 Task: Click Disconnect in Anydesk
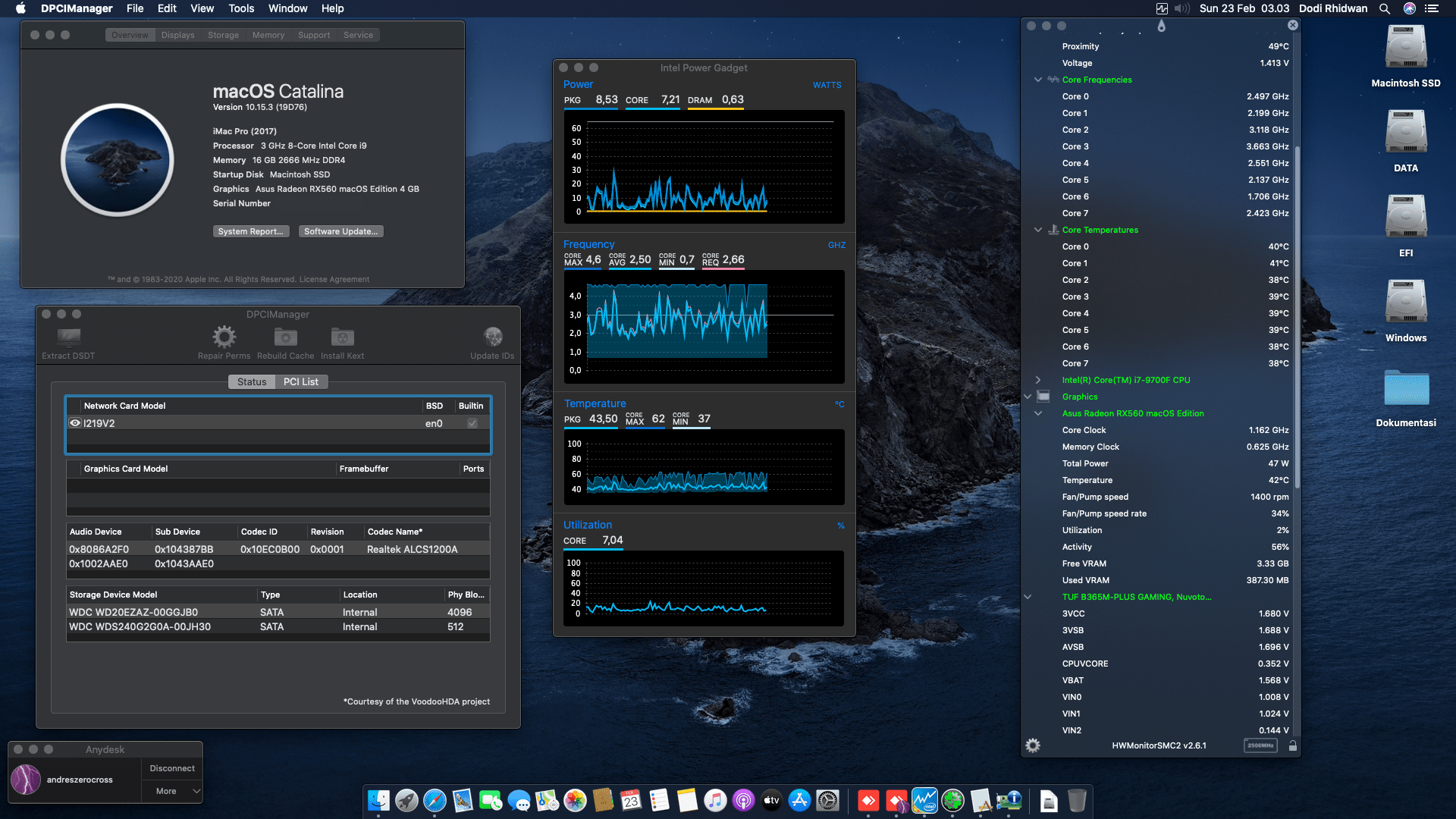(x=172, y=768)
